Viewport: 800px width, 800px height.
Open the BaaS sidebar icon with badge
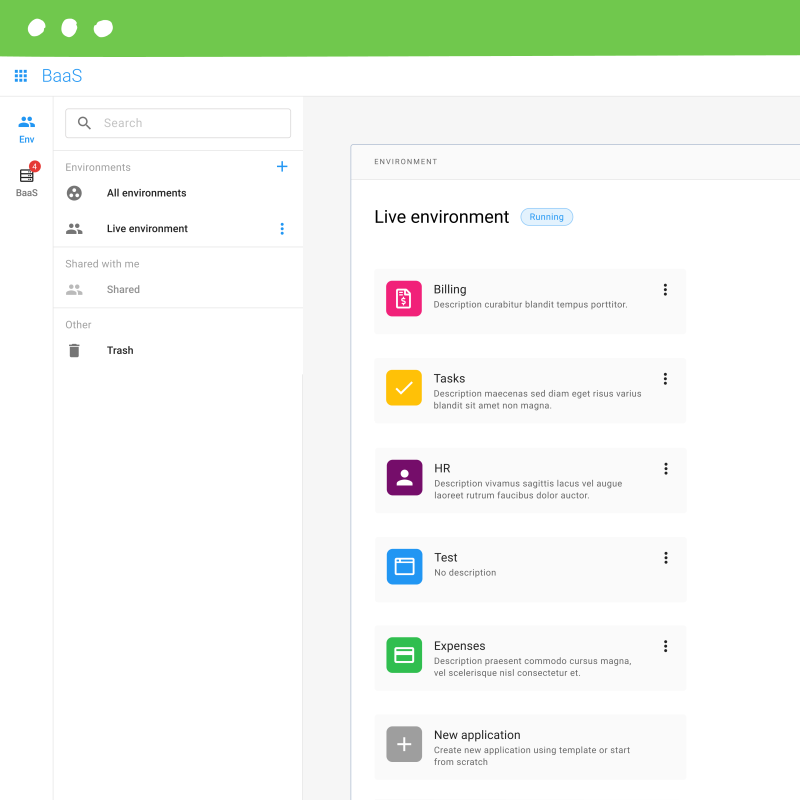pos(27,180)
